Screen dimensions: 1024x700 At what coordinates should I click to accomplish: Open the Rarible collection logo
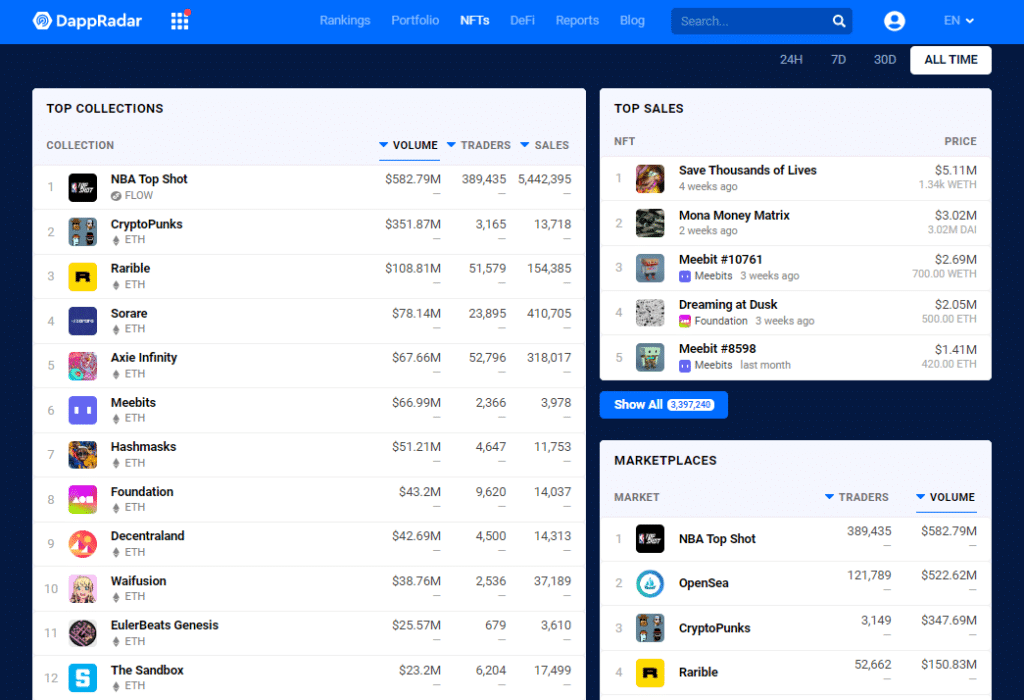83,276
